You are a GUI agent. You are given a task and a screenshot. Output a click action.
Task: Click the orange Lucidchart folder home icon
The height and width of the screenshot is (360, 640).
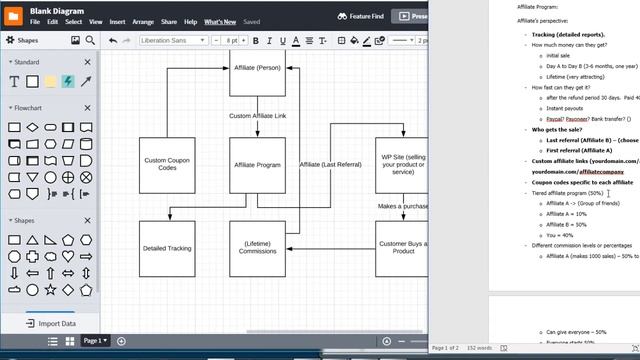tap(13, 16)
